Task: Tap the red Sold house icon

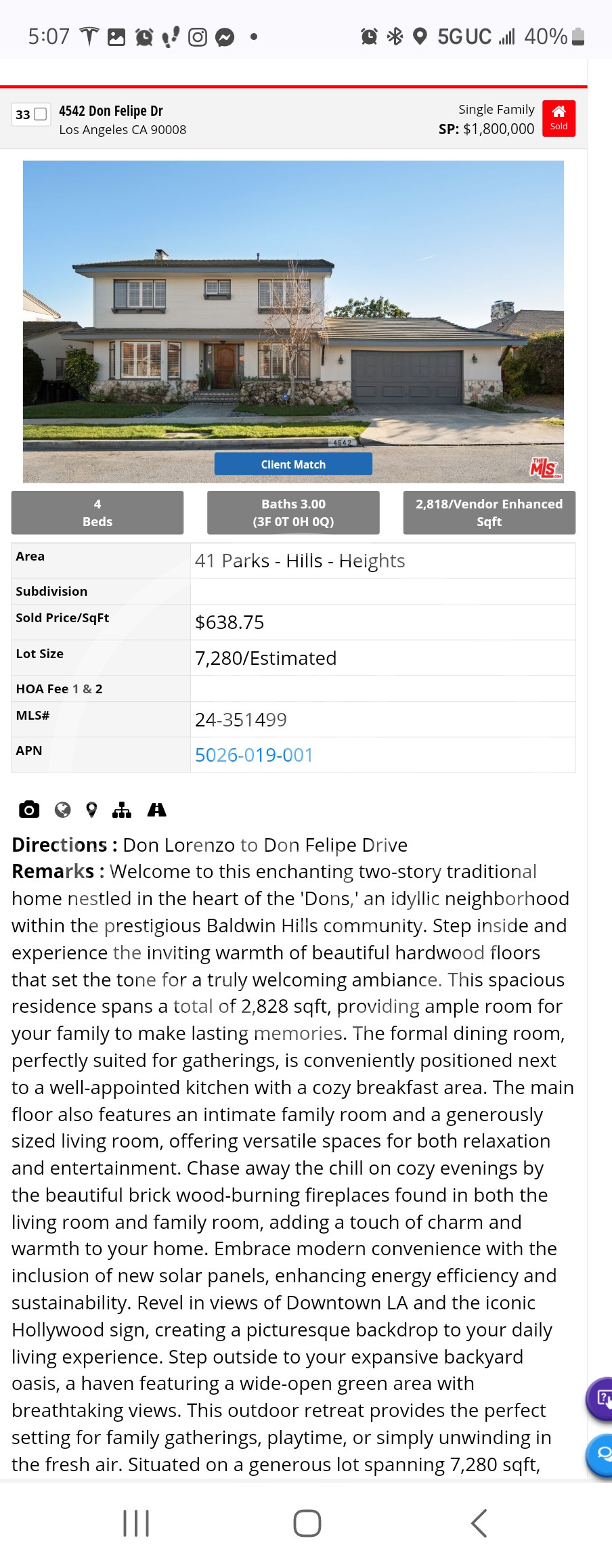Action: pyautogui.click(x=559, y=118)
